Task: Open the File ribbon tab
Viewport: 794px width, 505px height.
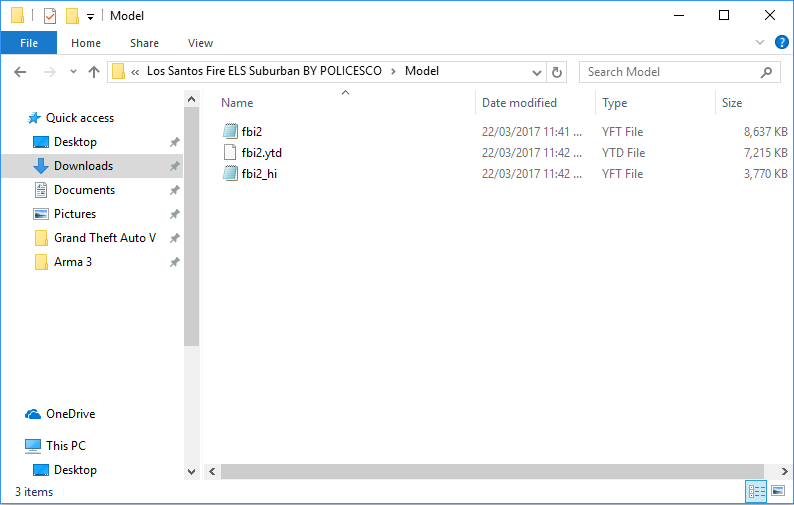Action: point(29,43)
